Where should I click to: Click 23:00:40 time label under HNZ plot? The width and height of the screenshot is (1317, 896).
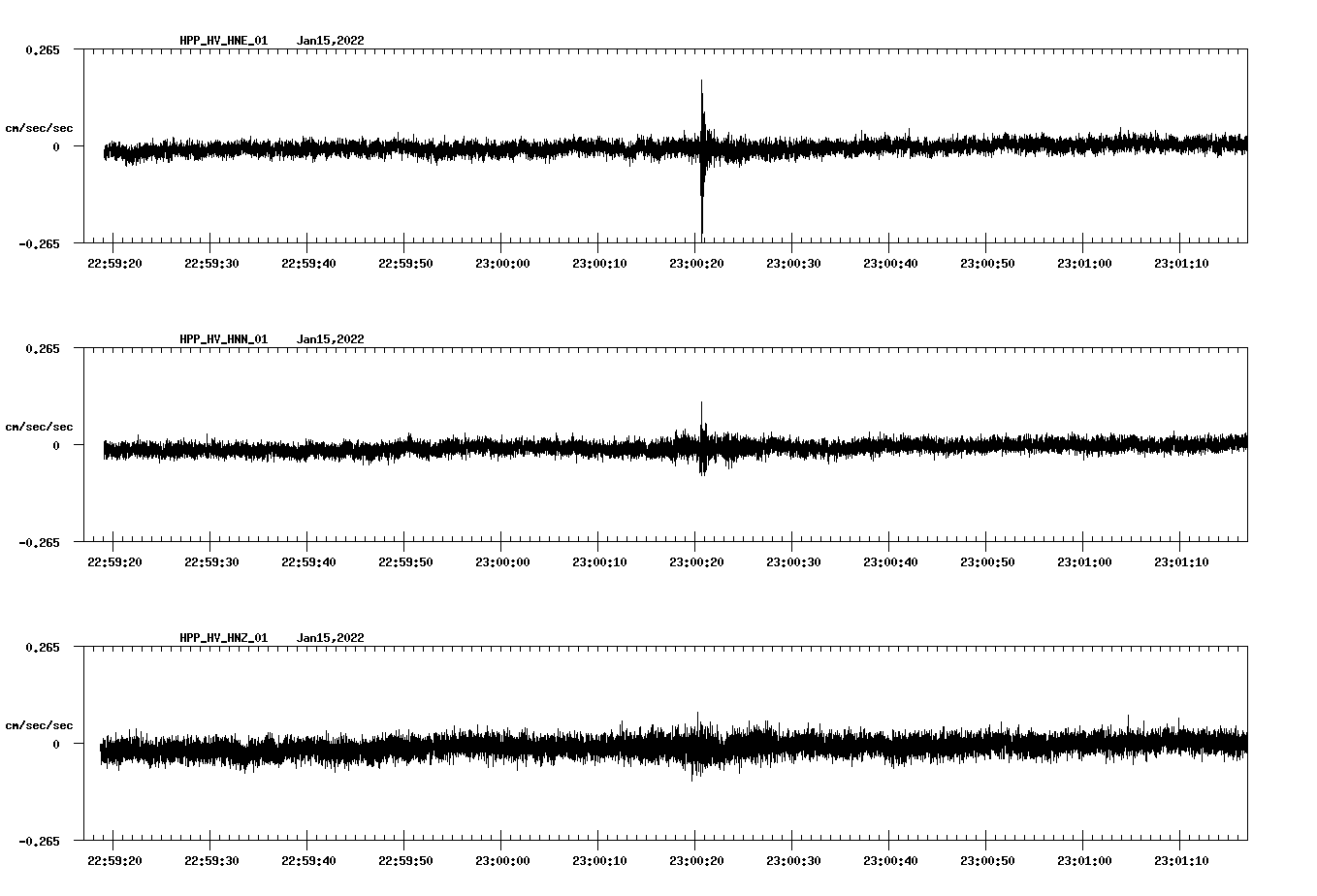pyautogui.click(x=890, y=861)
